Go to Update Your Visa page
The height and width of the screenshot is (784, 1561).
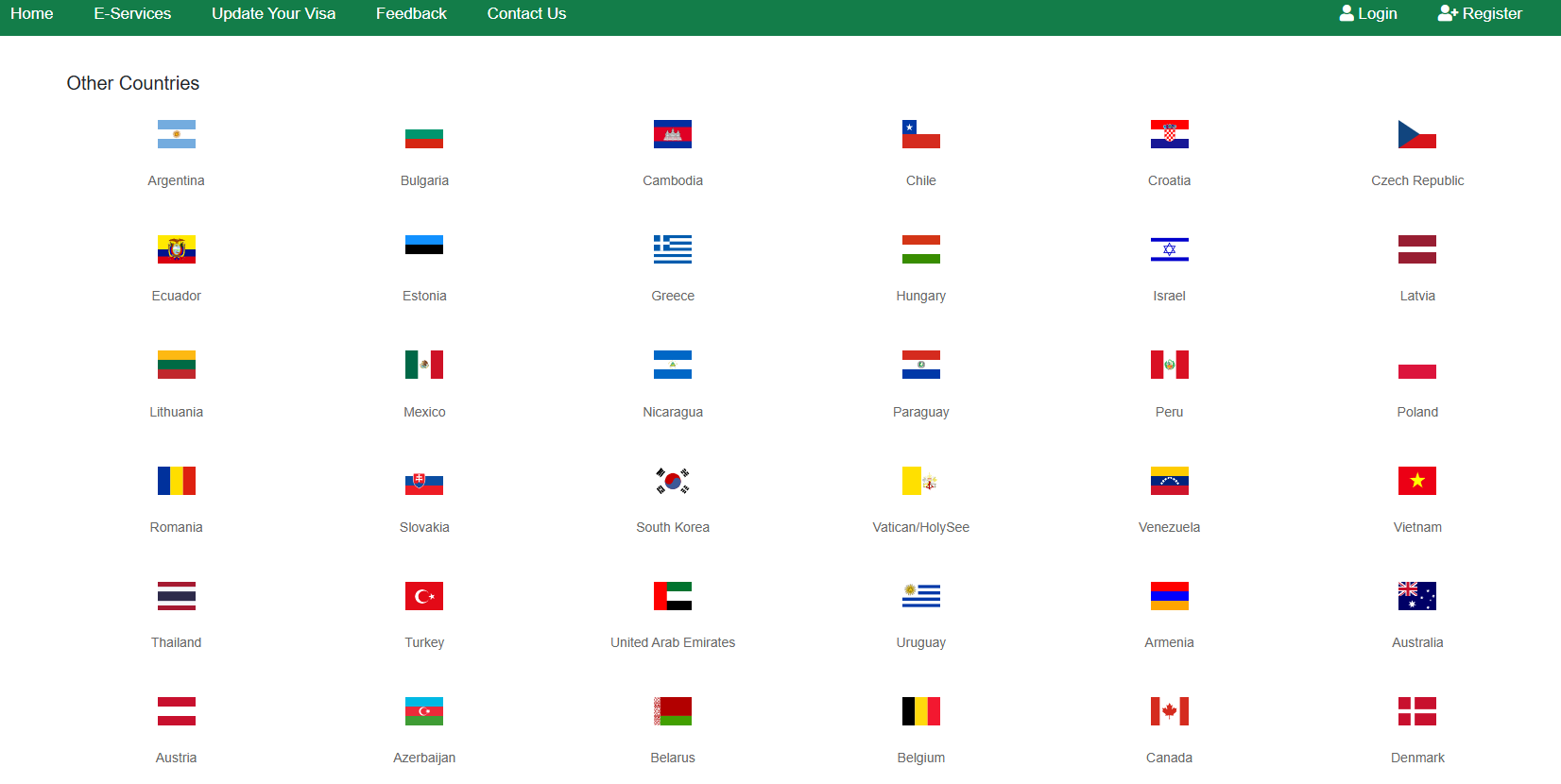(273, 13)
